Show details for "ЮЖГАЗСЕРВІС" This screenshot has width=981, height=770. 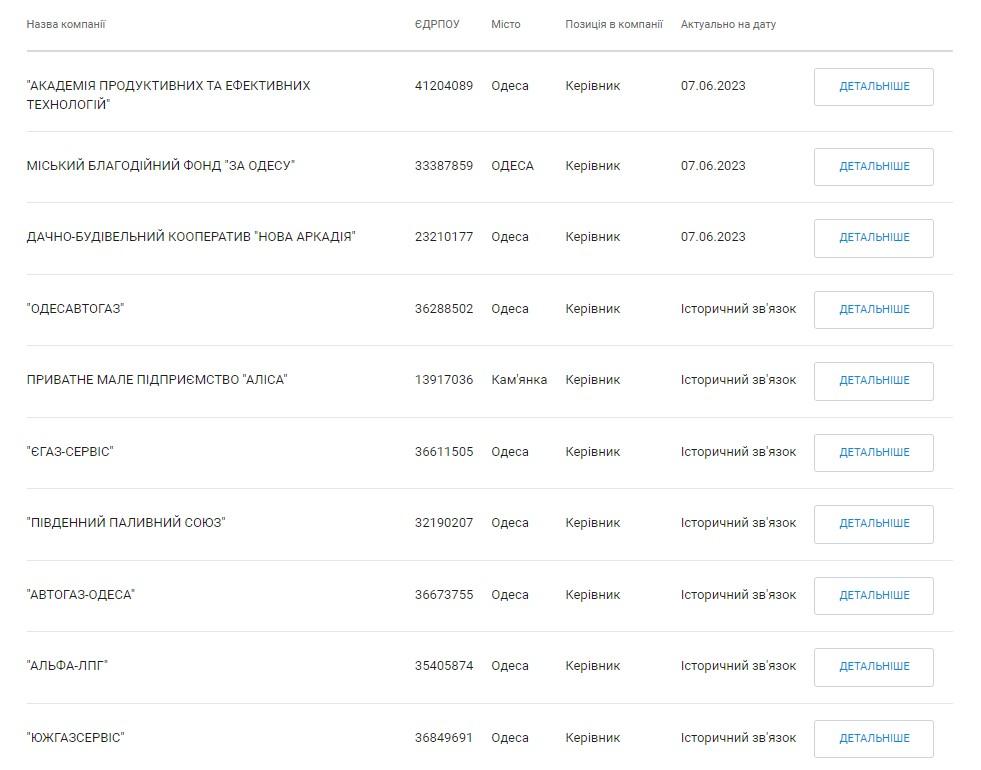click(x=873, y=739)
